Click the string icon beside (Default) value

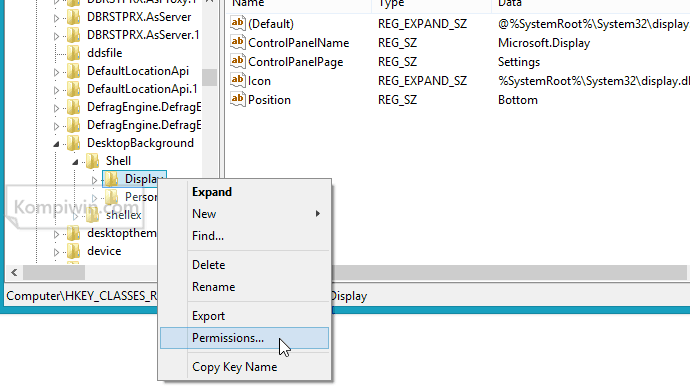(x=238, y=23)
